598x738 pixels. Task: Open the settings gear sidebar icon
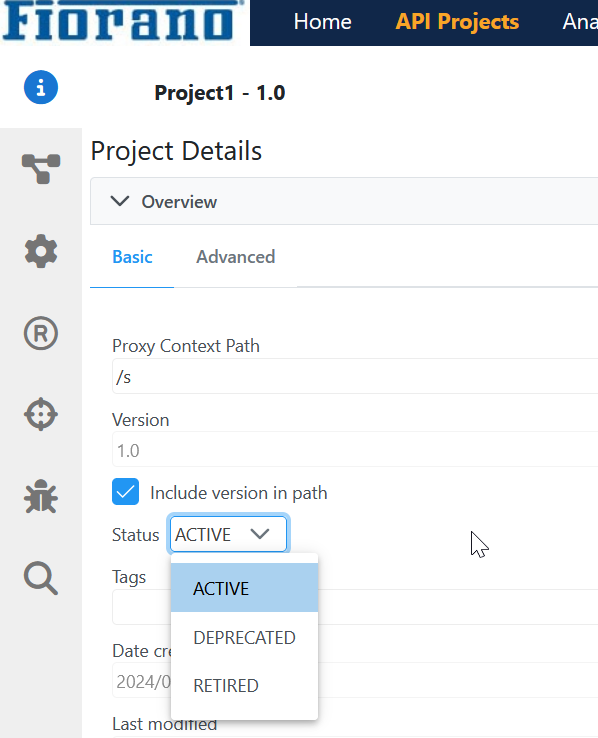[x=41, y=251]
